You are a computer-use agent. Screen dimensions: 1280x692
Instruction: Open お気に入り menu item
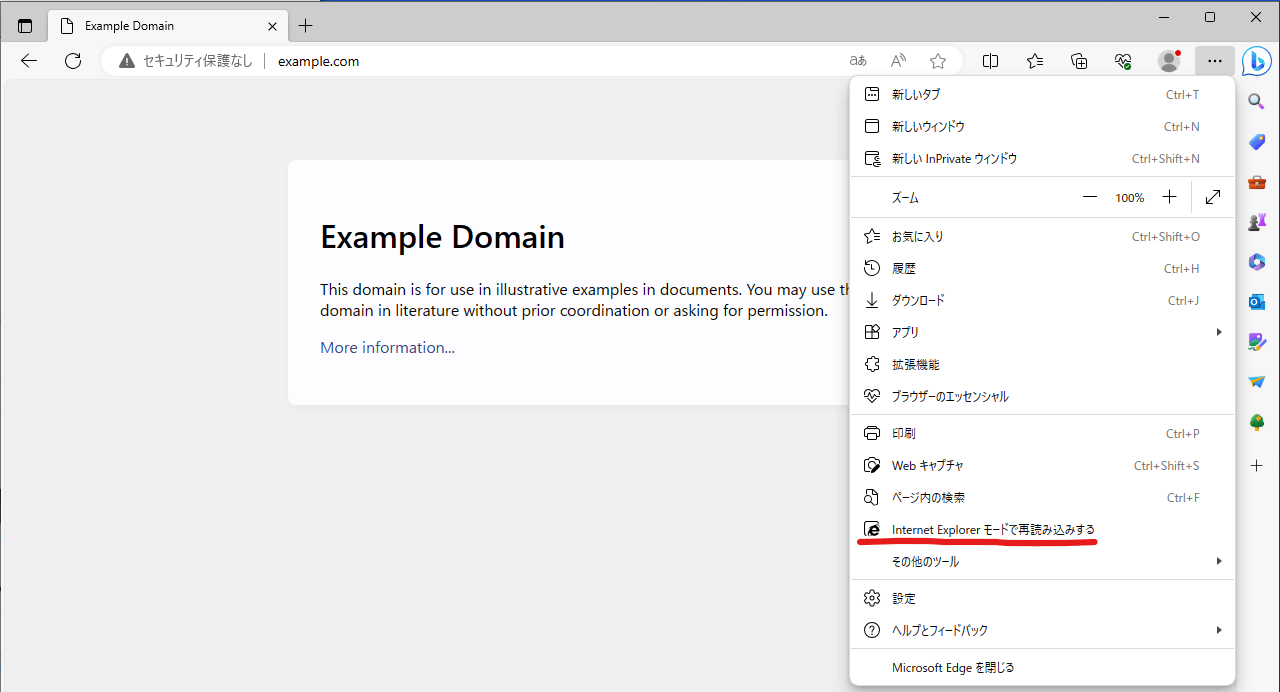click(x=1042, y=237)
